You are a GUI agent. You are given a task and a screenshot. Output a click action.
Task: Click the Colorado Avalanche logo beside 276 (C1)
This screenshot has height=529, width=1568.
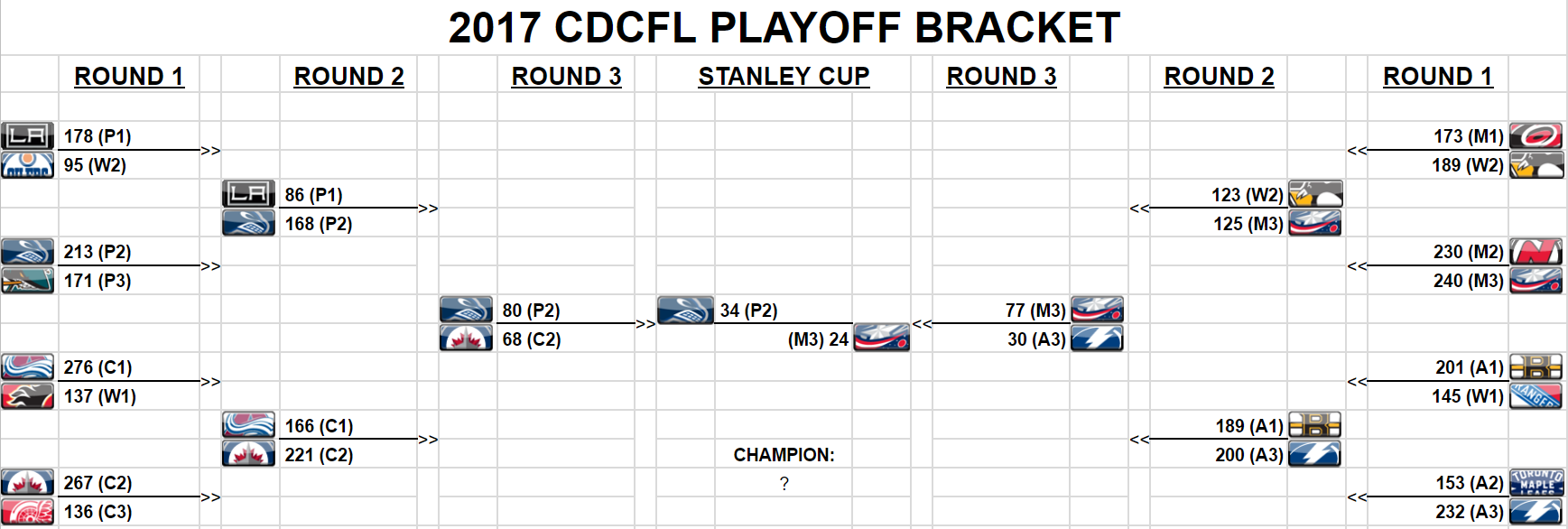pos(28,367)
